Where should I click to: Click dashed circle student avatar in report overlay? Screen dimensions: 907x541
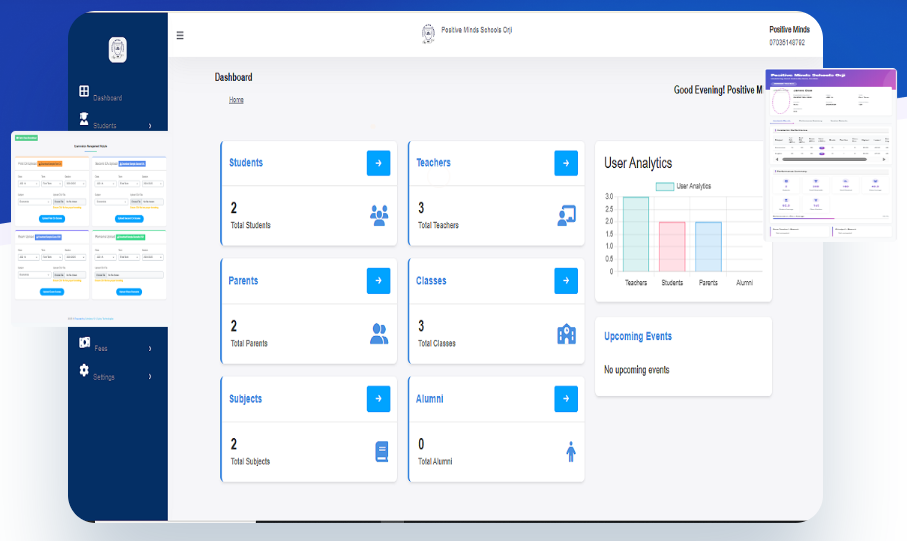[780, 101]
